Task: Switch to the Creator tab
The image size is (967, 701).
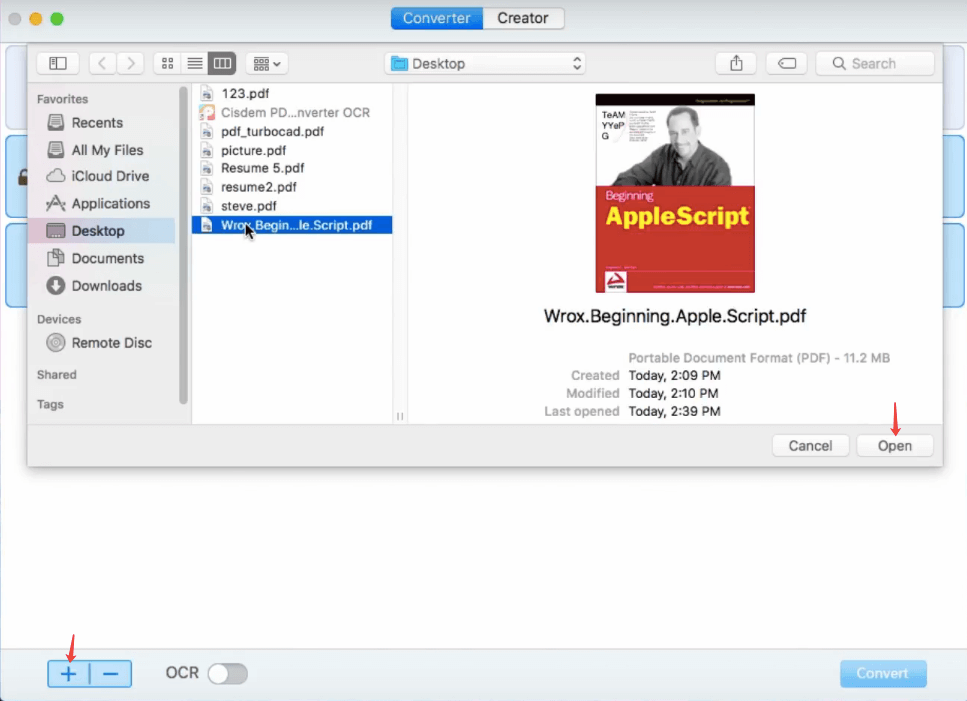Action: point(523,18)
